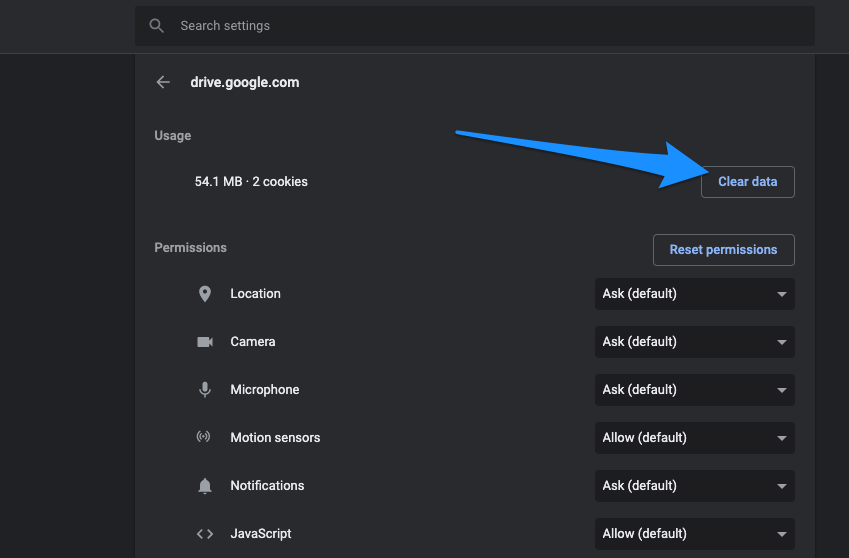Click the Notifications label
Viewport: 849px width, 558px height.
pyautogui.click(x=267, y=486)
